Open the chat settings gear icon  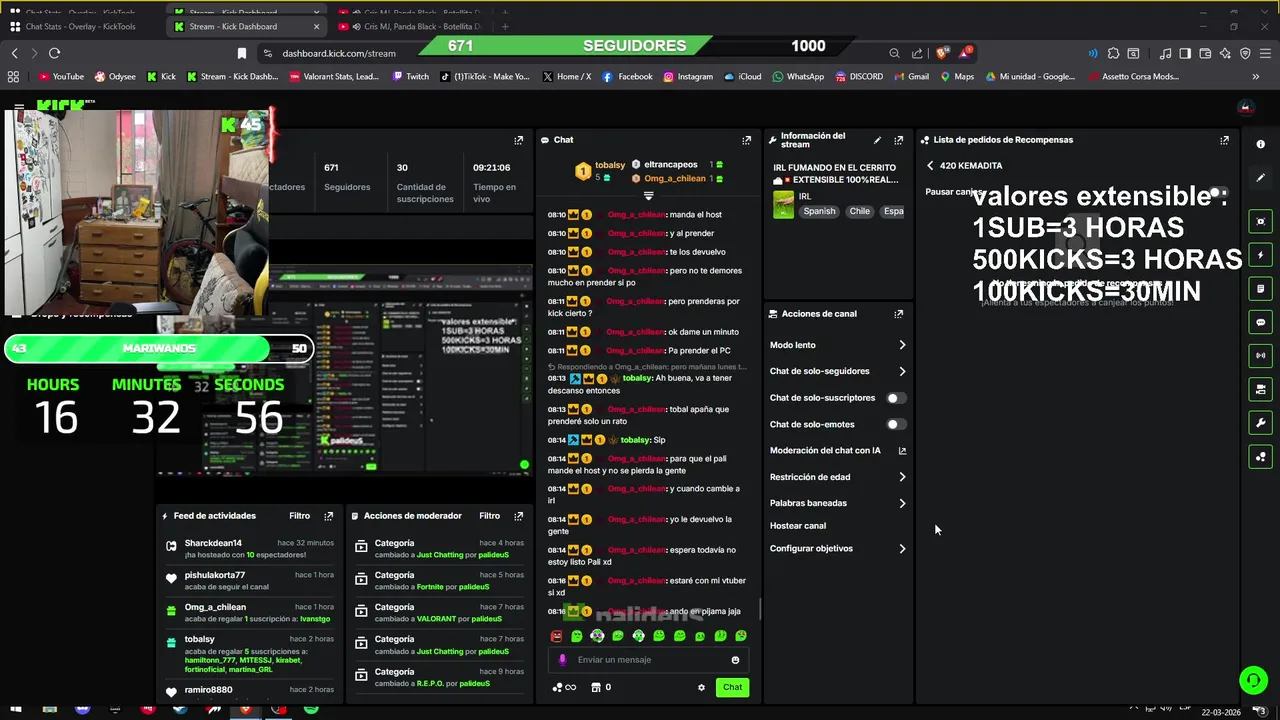pos(701,687)
